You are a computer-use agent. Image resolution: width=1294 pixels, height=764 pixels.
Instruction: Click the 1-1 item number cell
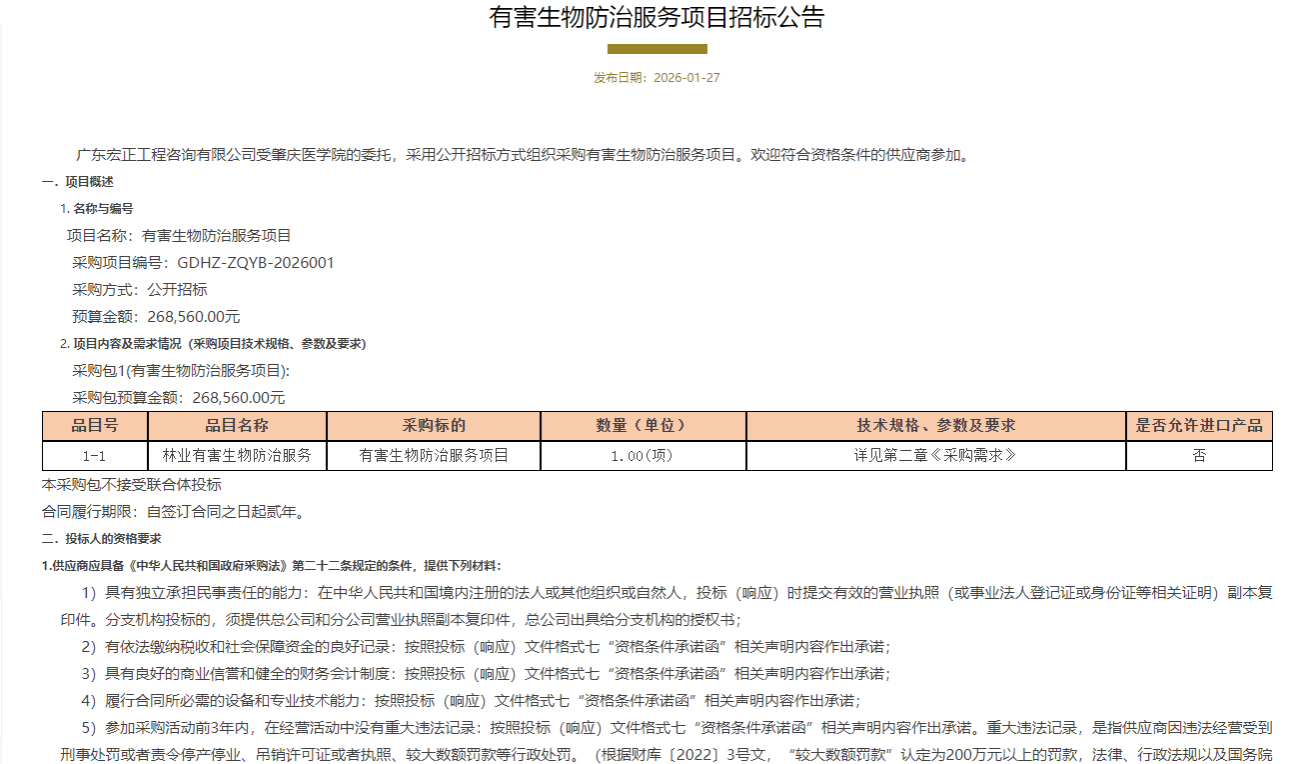click(x=95, y=456)
